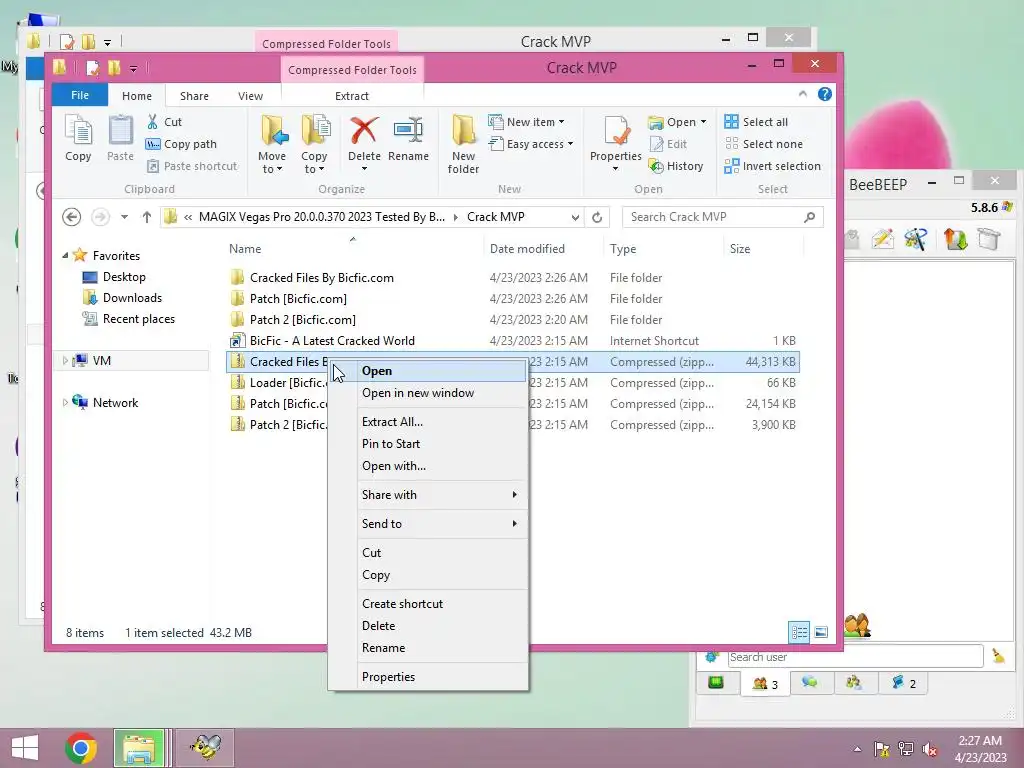Expand the VM tree node
This screenshot has height=768, width=1024.
tap(65, 360)
